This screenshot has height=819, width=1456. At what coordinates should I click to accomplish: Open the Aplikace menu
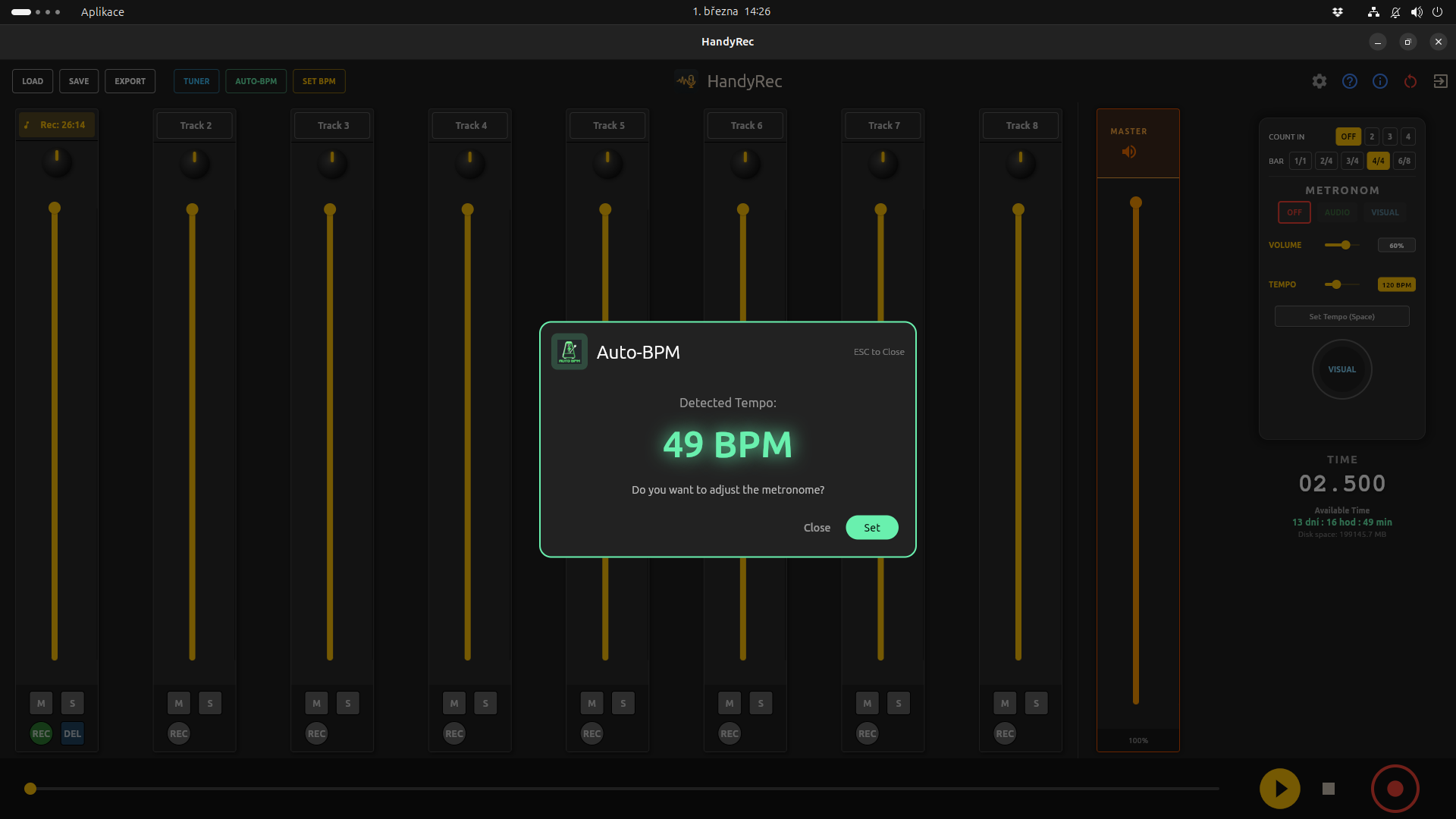coord(102,11)
